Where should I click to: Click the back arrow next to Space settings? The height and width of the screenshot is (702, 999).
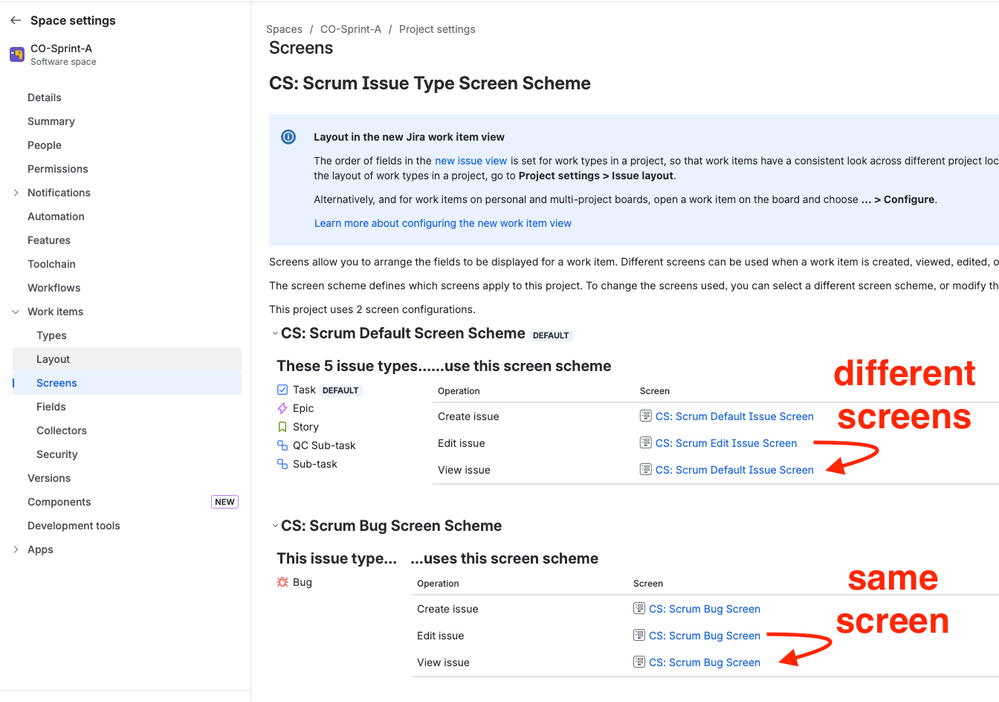point(16,20)
